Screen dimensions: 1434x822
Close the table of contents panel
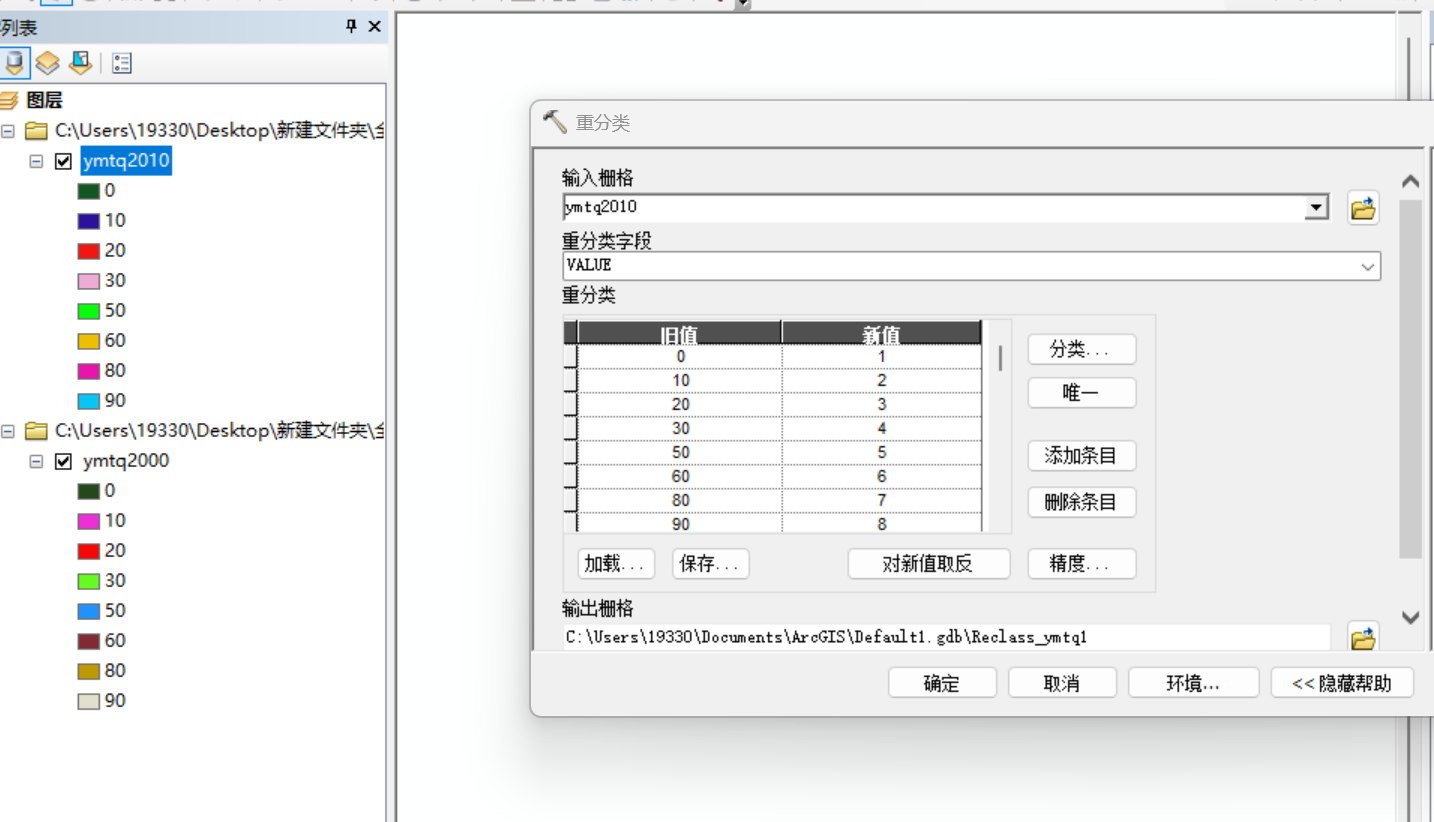[374, 27]
